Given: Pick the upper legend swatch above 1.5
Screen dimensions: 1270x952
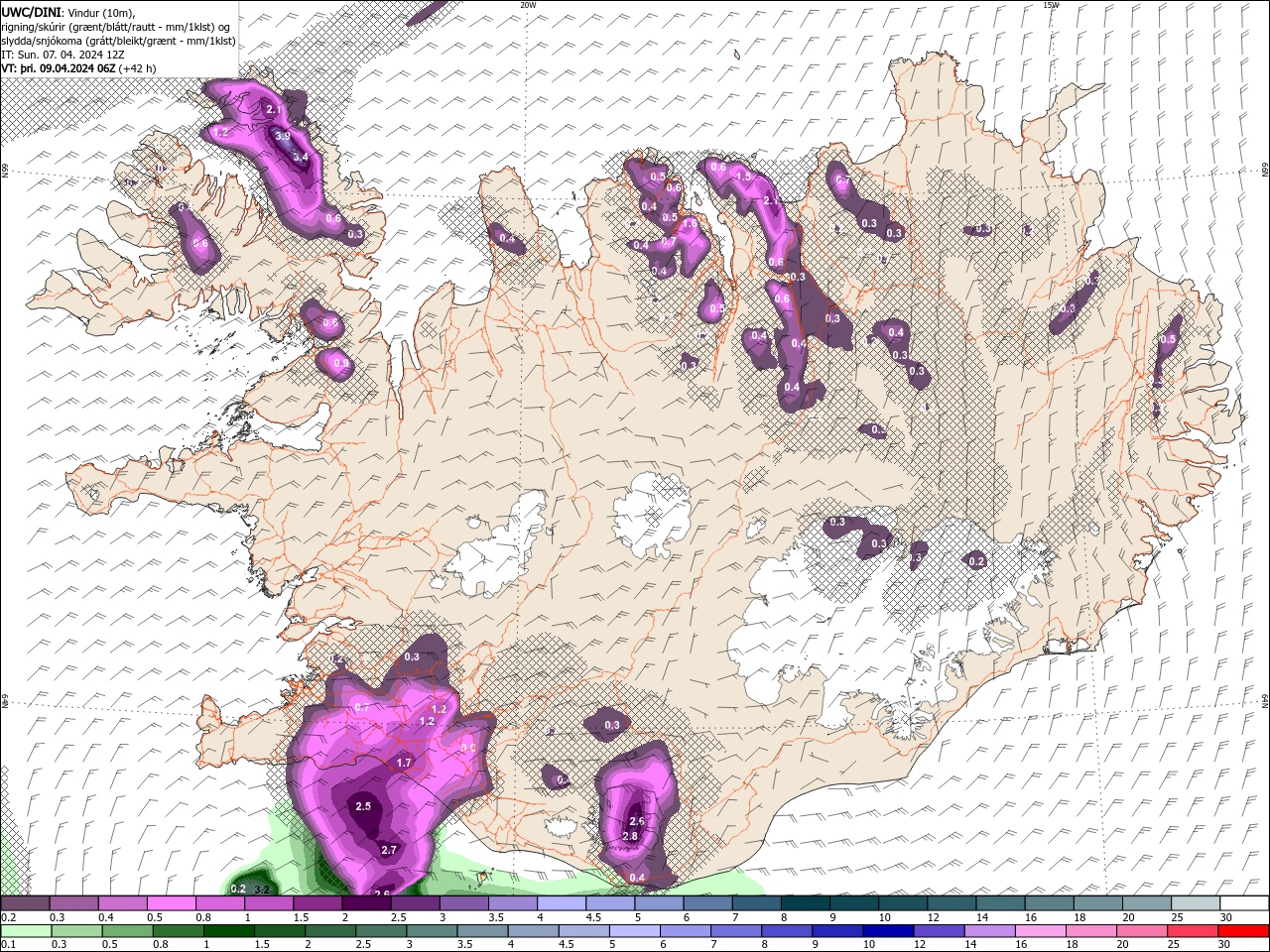Looking at the screenshot, I should coord(317,903).
